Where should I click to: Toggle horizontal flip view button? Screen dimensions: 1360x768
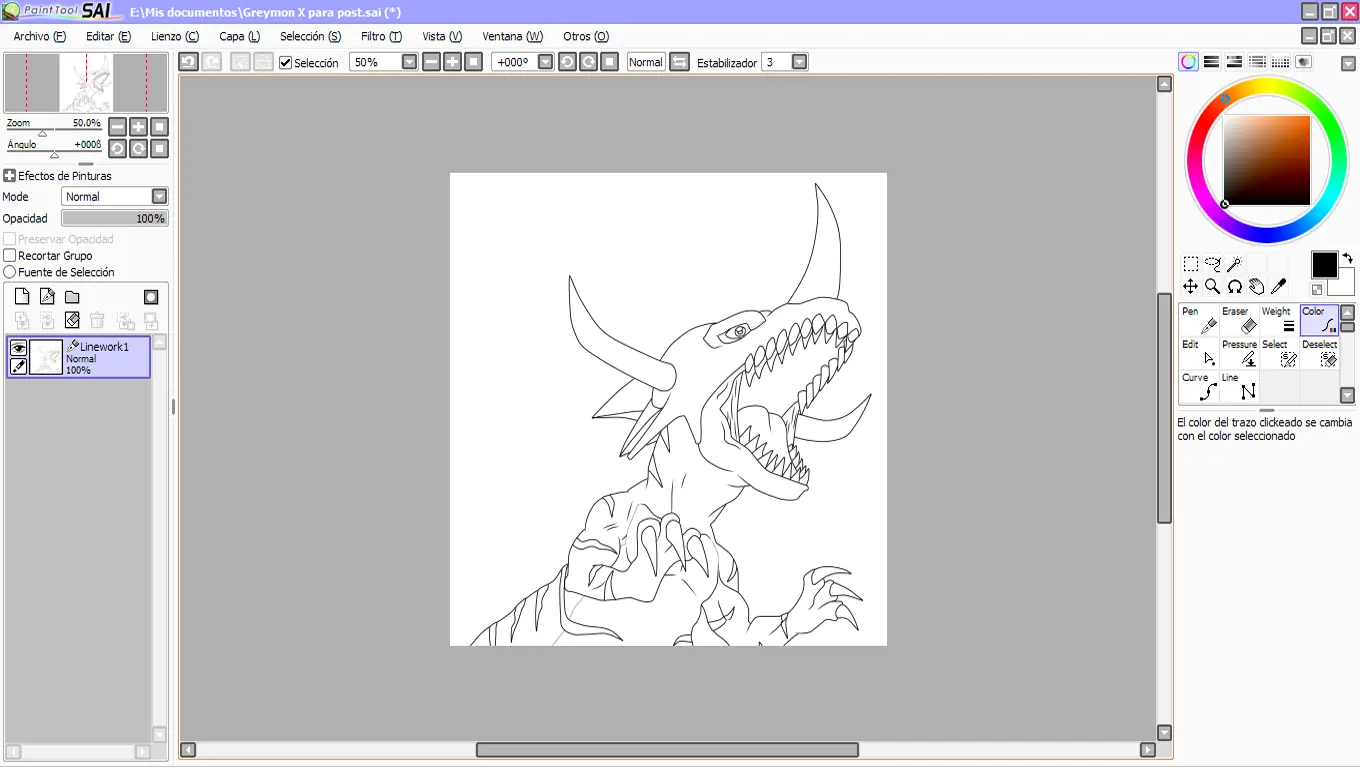click(x=679, y=62)
